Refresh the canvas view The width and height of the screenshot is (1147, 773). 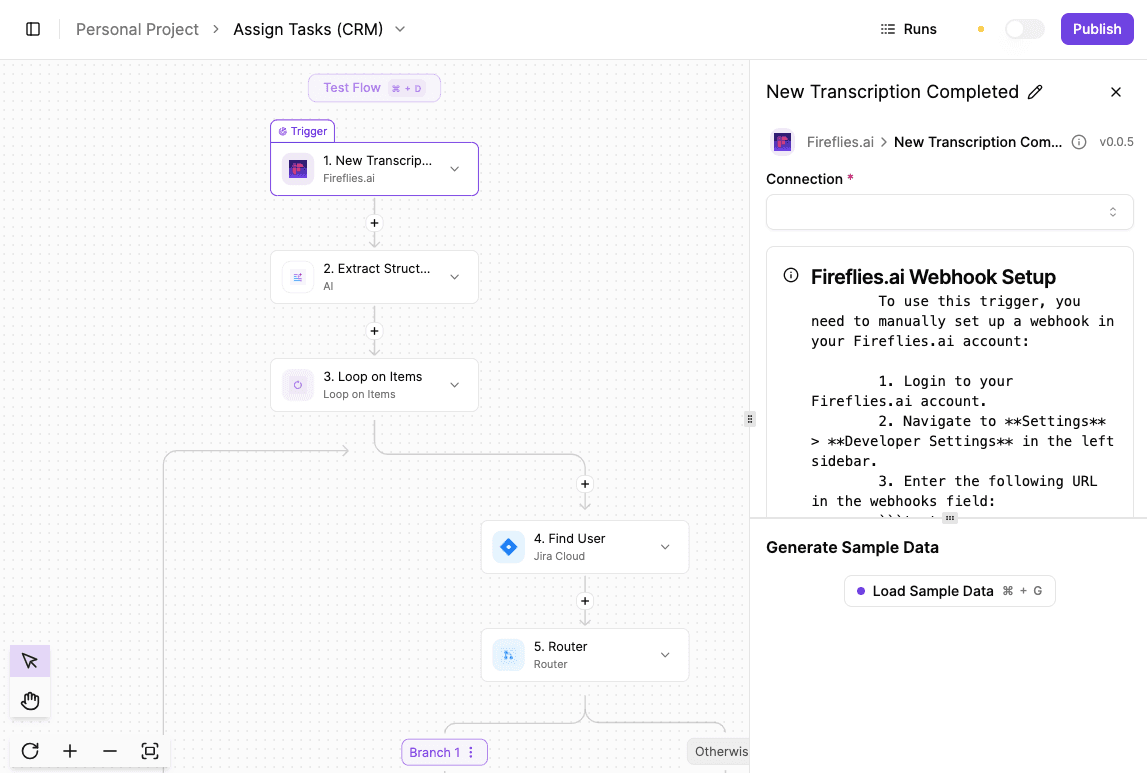point(29,751)
